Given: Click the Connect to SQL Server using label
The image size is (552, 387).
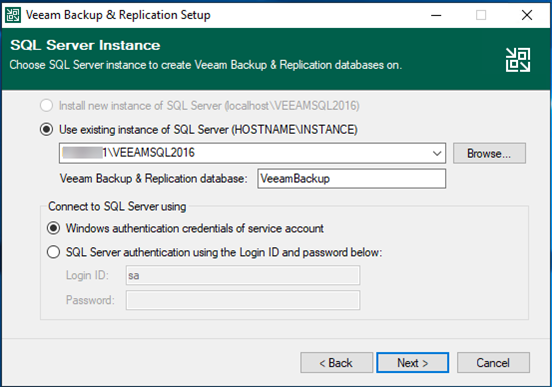Looking at the screenshot, I should (117, 206).
